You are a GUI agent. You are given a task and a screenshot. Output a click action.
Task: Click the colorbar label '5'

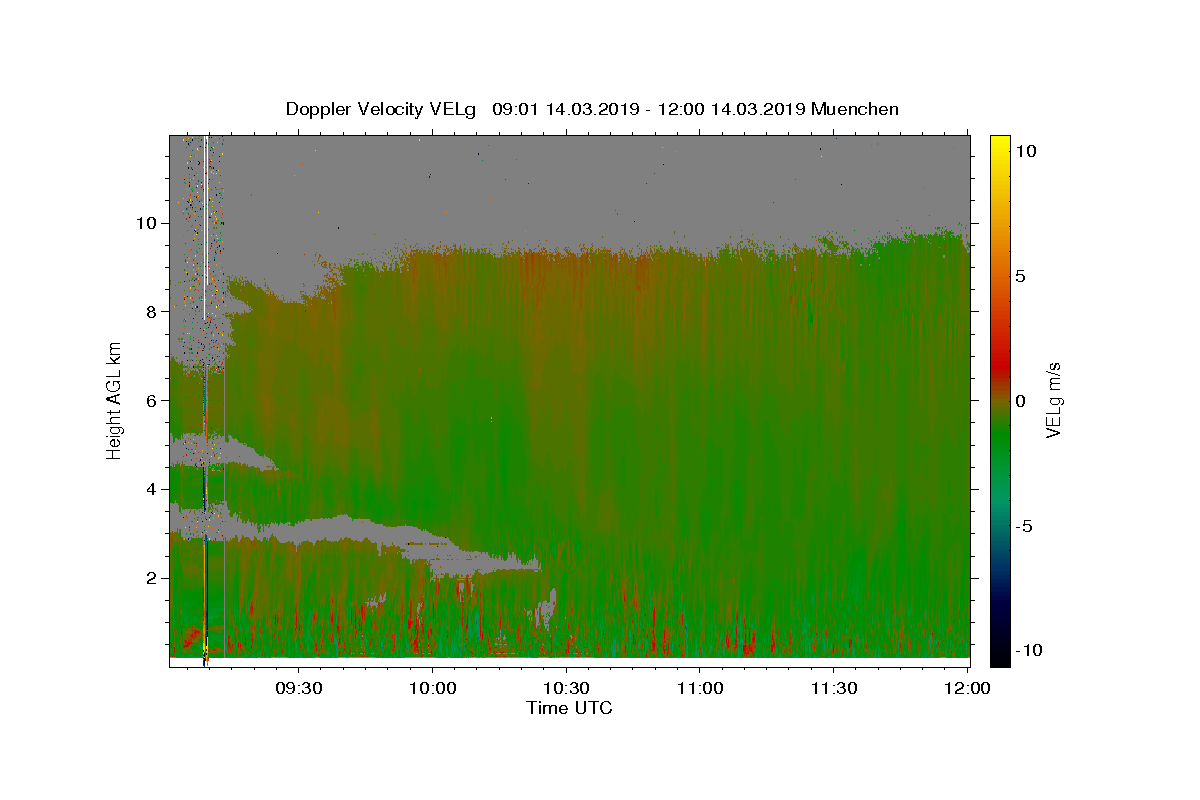1021,275
